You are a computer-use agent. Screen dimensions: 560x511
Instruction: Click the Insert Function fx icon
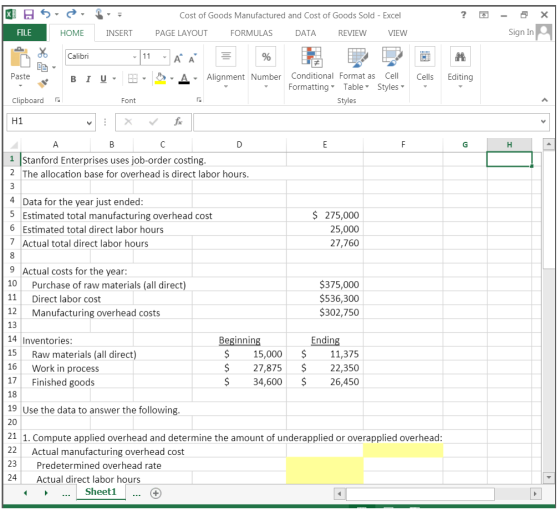pos(178,122)
